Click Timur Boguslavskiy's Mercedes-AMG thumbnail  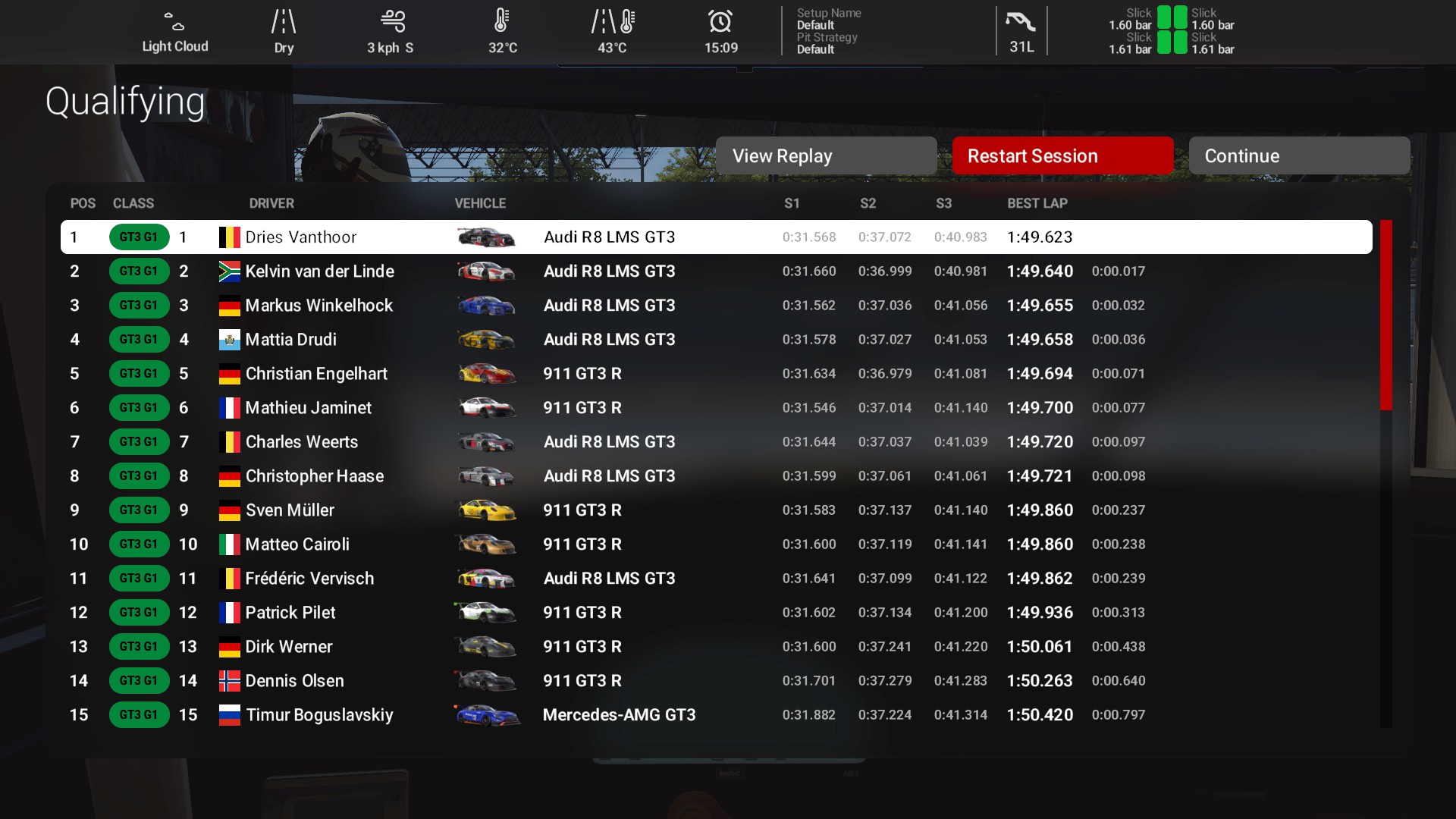point(487,715)
